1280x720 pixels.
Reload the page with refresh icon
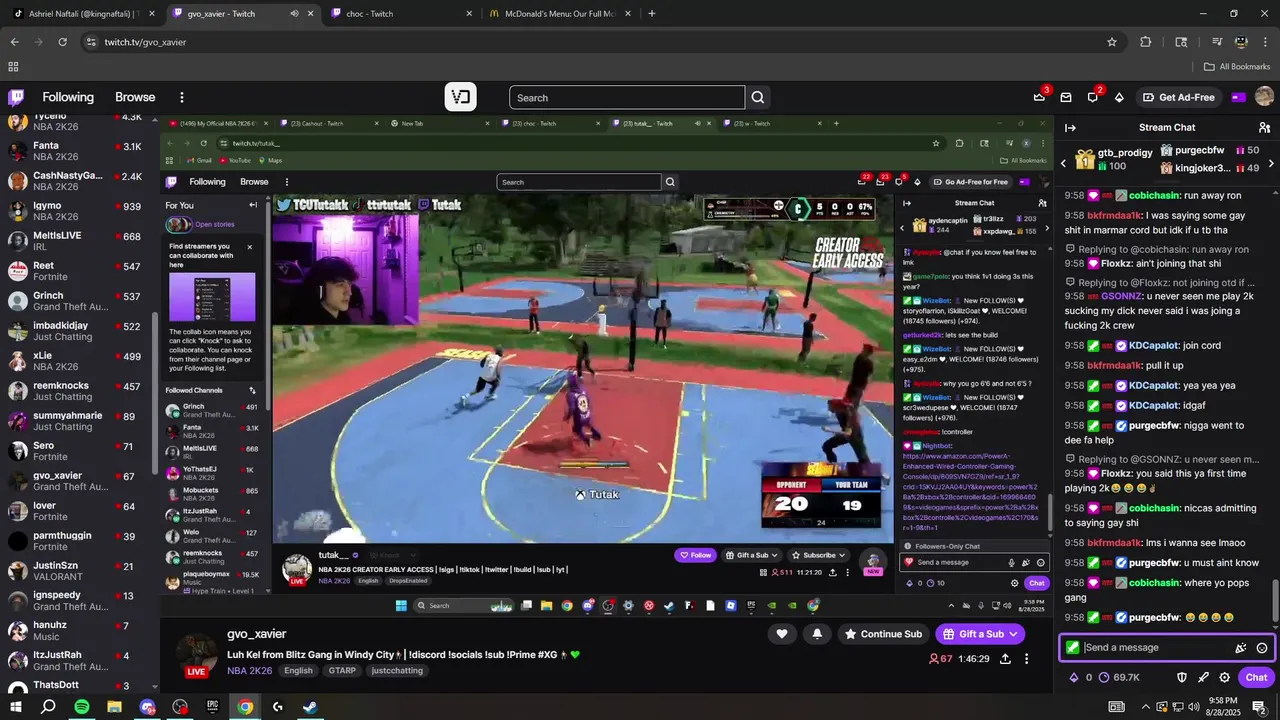62,42
